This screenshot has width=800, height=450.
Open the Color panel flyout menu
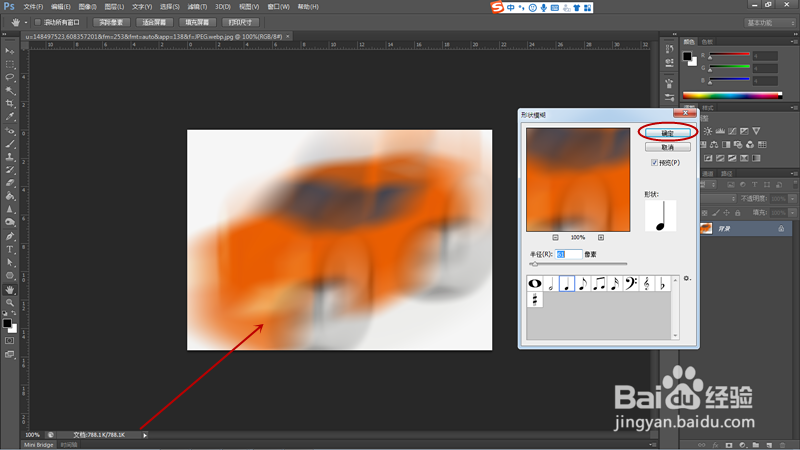(x=793, y=41)
